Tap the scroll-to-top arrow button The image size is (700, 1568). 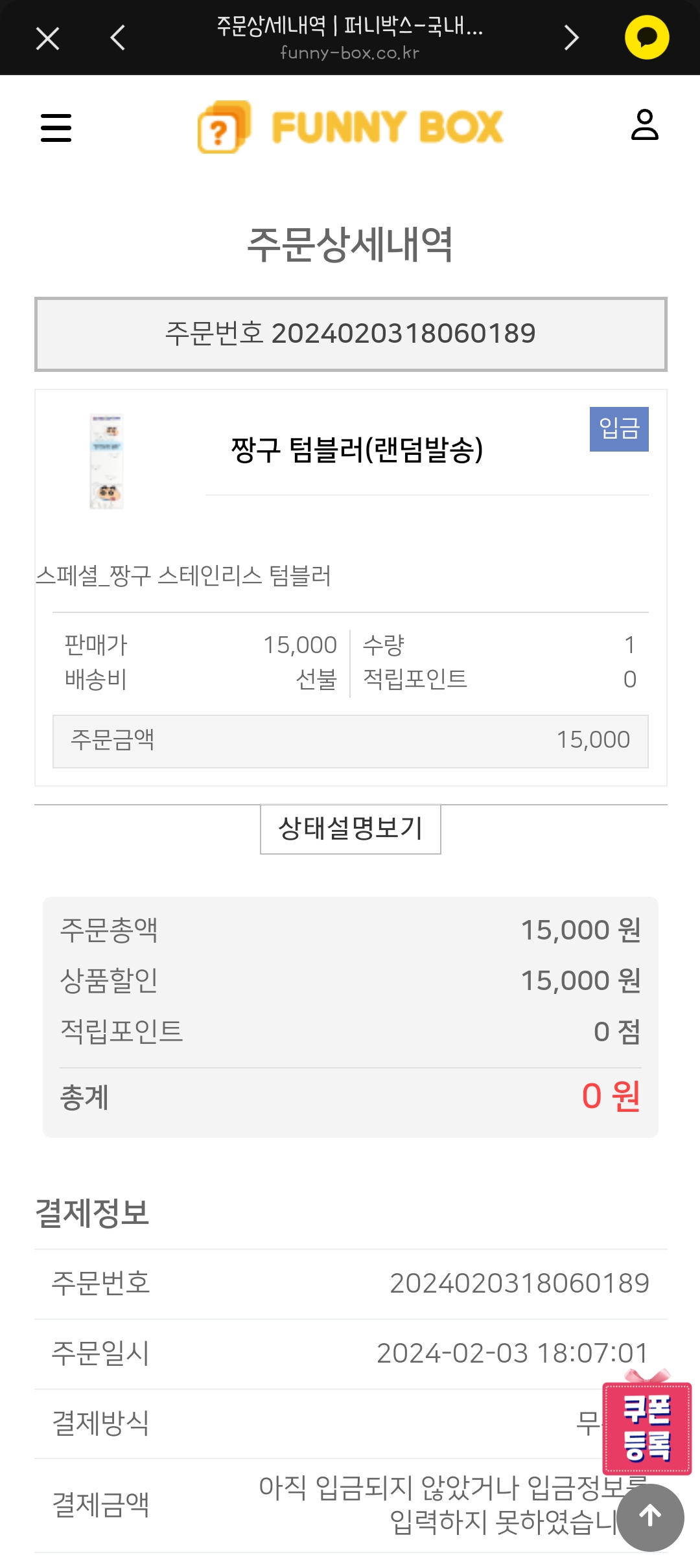click(650, 1517)
